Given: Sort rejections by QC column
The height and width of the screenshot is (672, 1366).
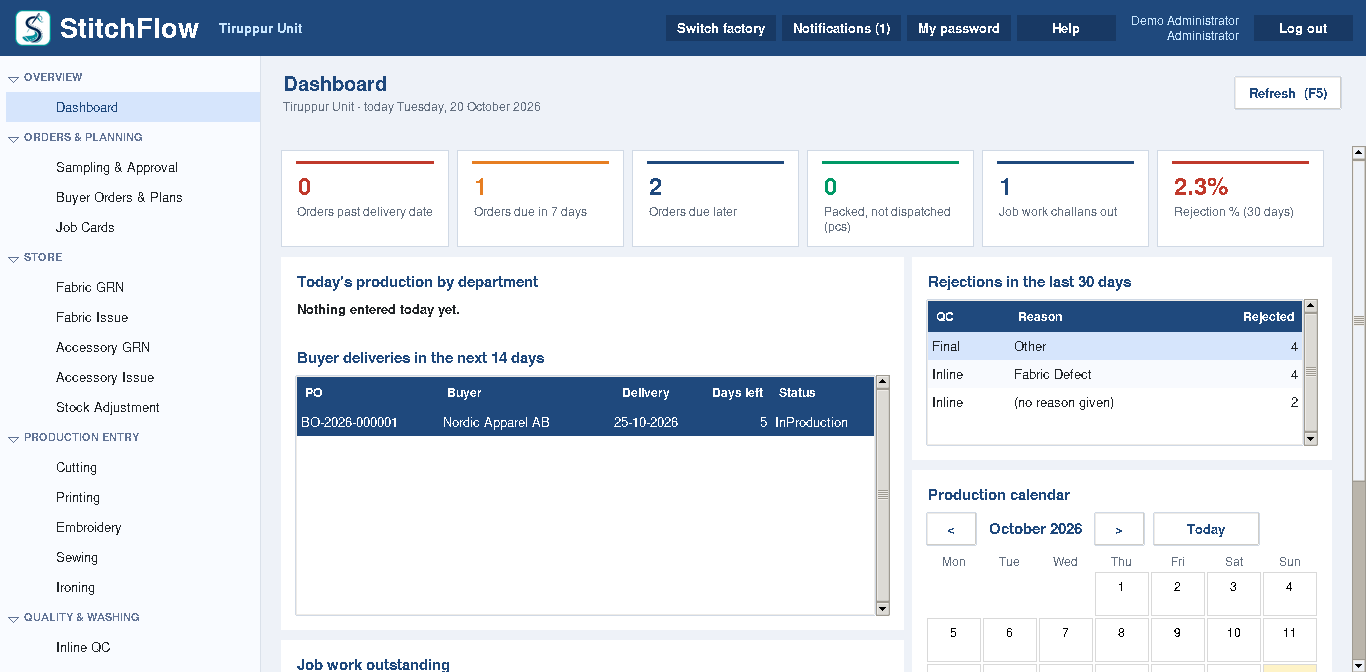Looking at the screenshot, I should click(x=968, y=316).
